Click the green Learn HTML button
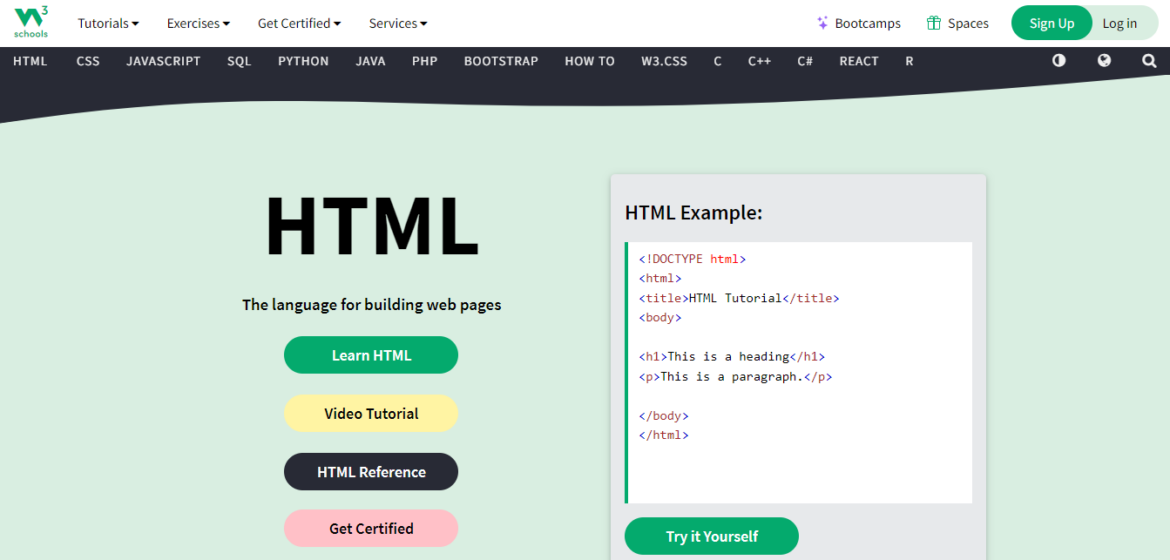Image resolution: width=1170 pixels, height=560 pixels. [x=371, y=355]
